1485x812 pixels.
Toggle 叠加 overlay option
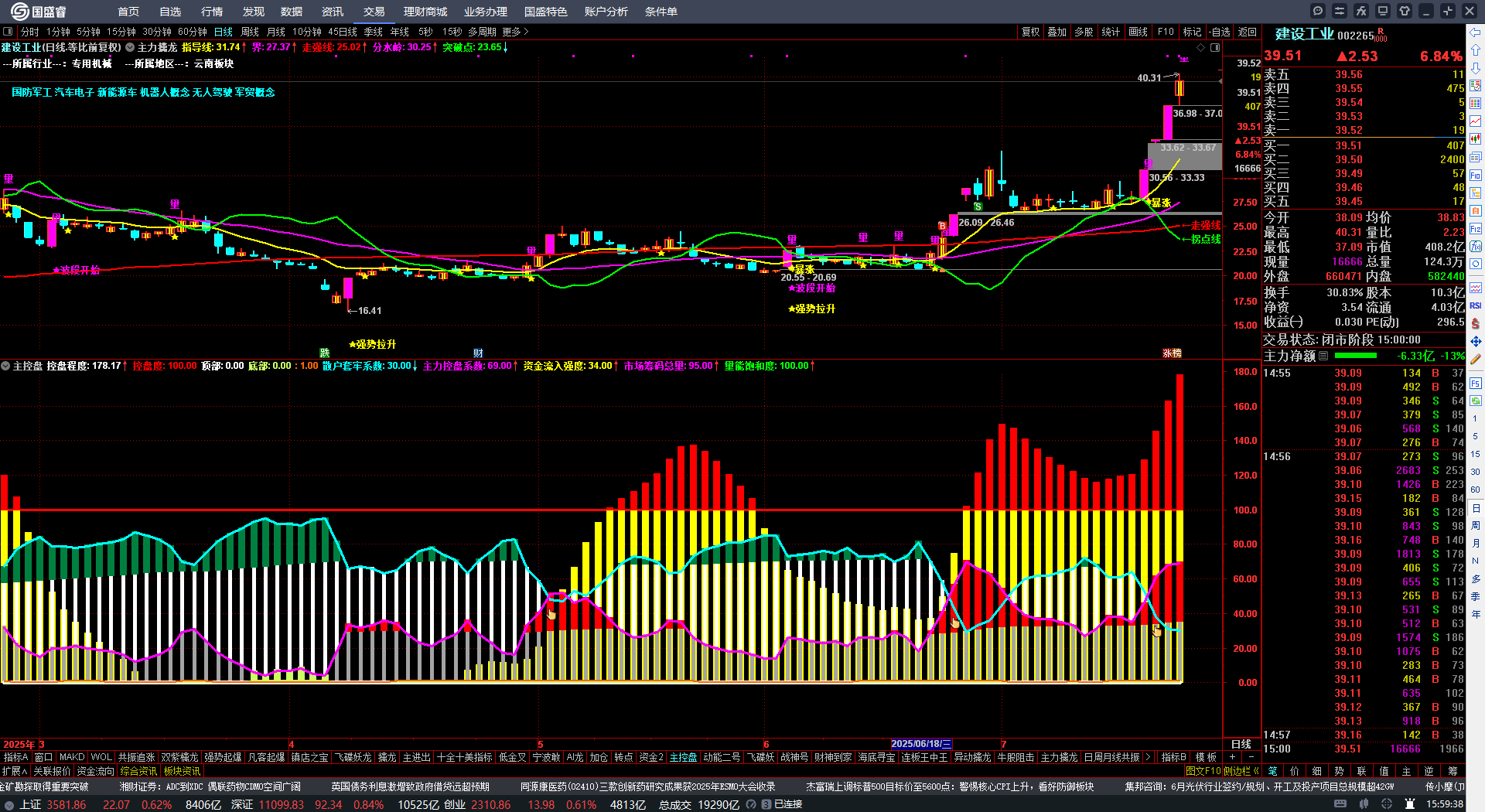[x=1057, y=32]
